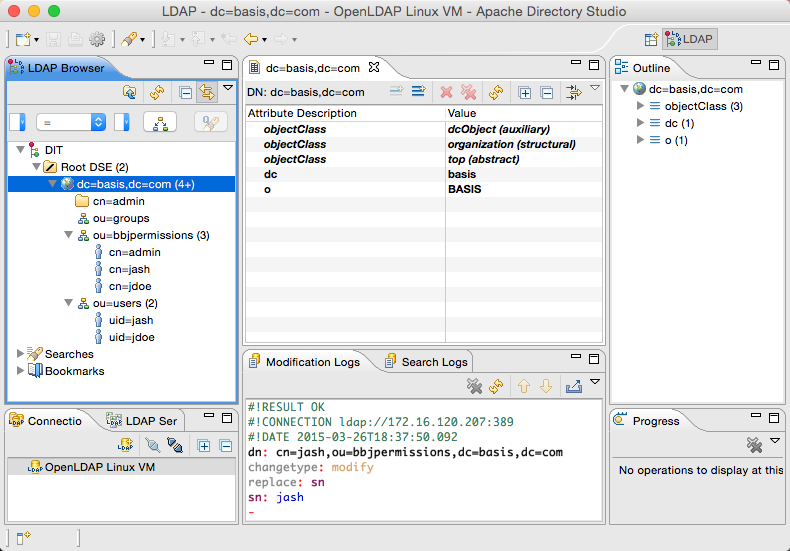Open the entry editor view menu
The height and width of the screenshot is (551, 790).
595,88
